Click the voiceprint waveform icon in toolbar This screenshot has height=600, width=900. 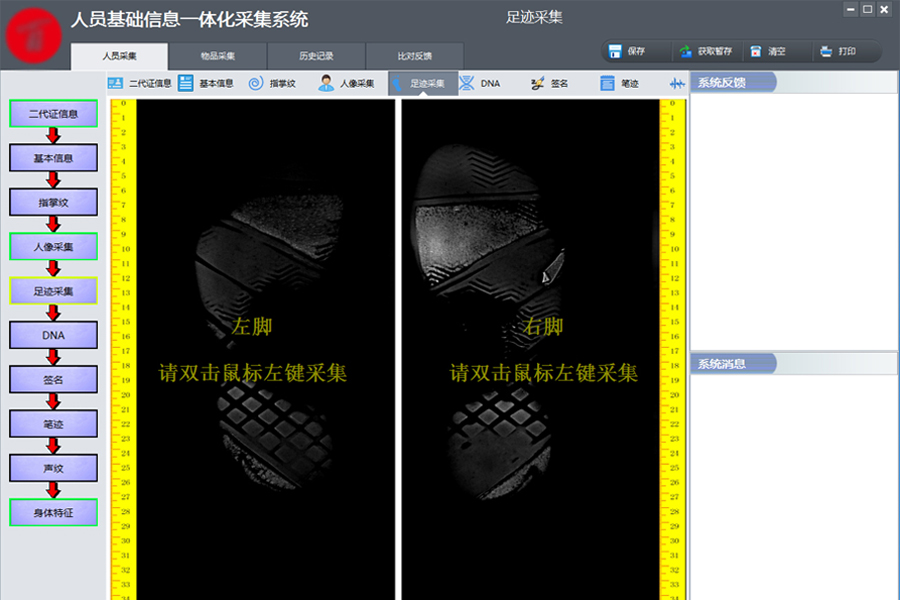(678, 84)
